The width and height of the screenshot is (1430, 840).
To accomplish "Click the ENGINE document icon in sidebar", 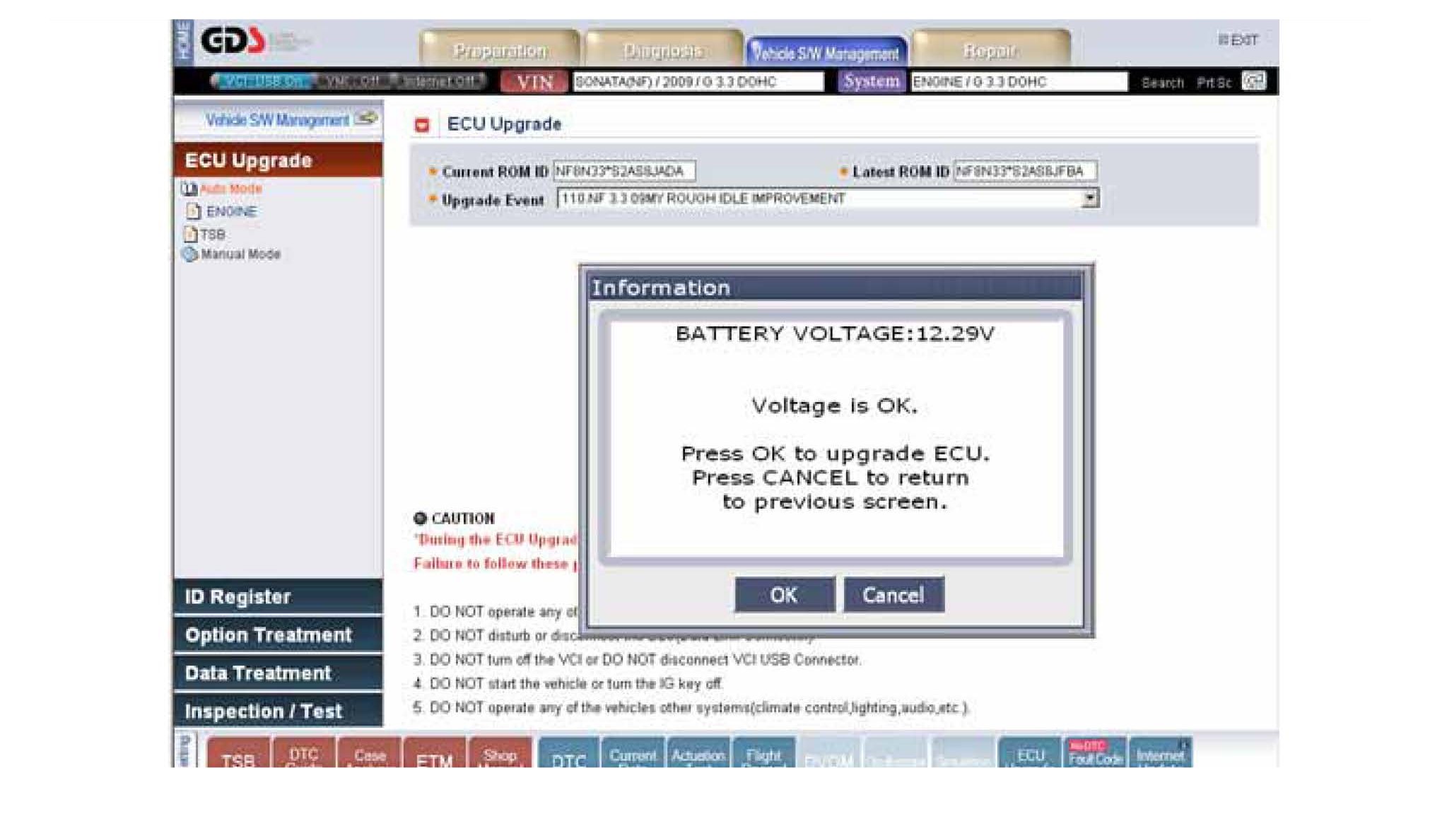I will point(194,211).
